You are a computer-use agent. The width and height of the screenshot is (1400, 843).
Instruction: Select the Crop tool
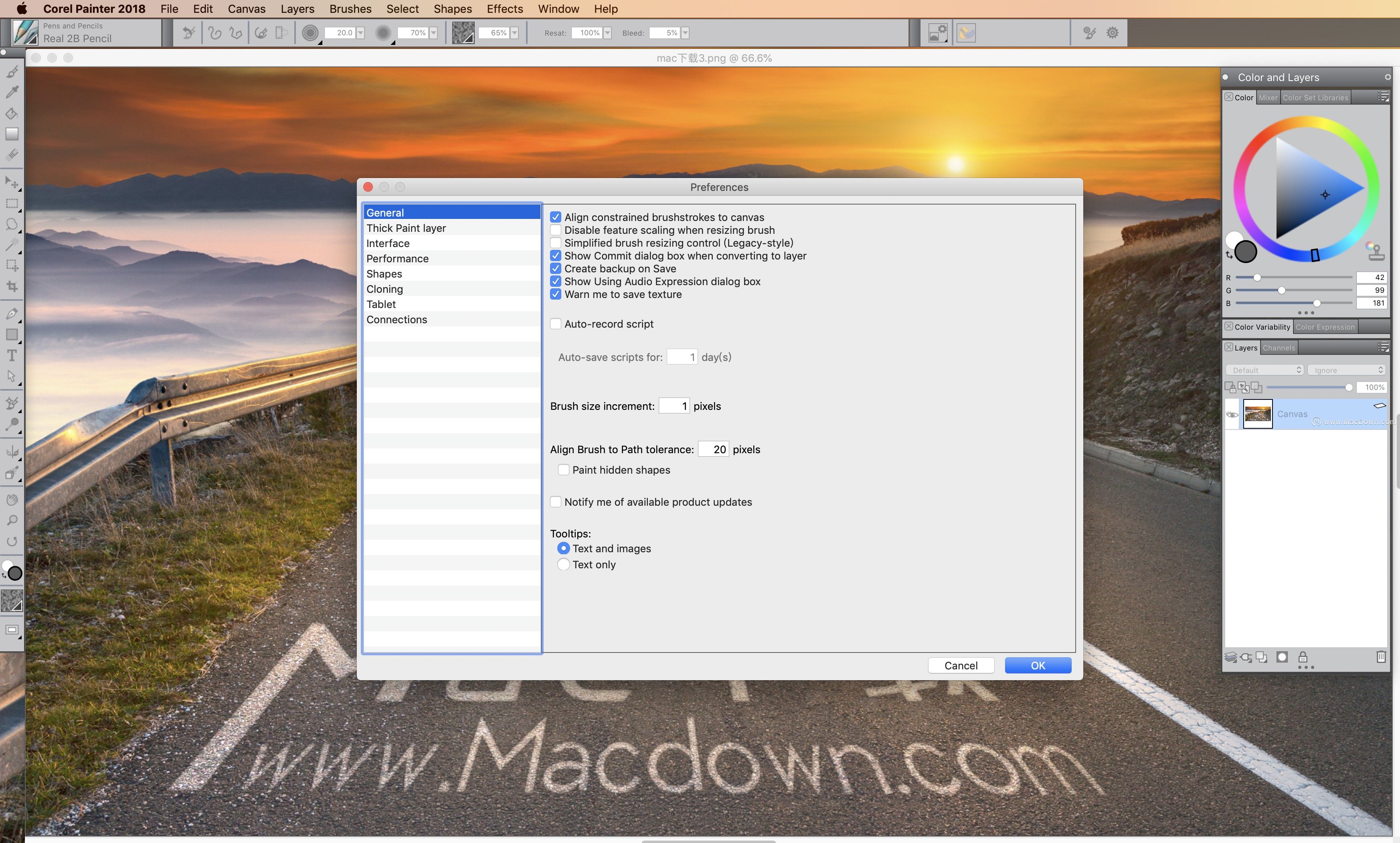[x=12, y=286]
